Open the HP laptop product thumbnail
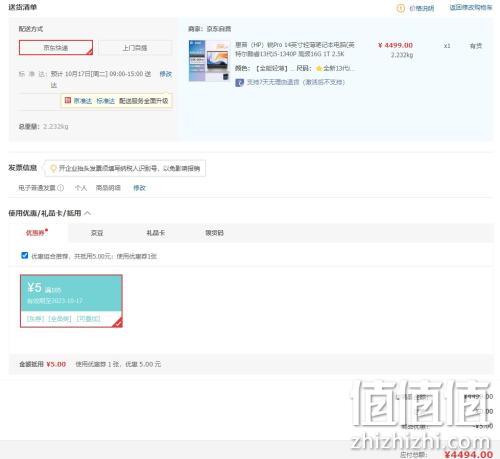500x459 pixels. point(209,61)
